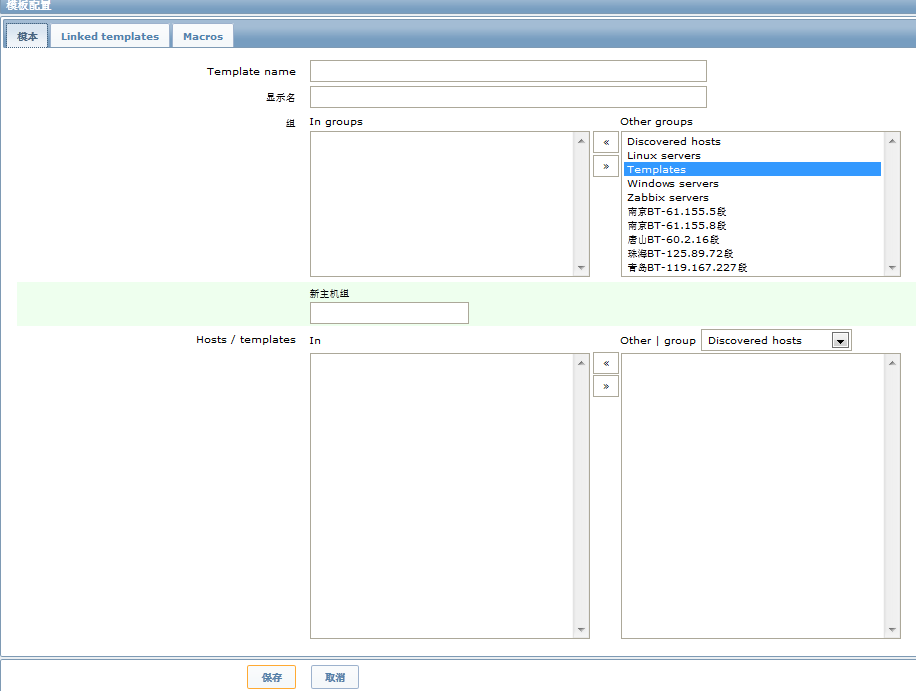Click In groups list scroll-down arrow
This screenshot has height=691, width=916.
pyautogui.click(x=581, y=268)
